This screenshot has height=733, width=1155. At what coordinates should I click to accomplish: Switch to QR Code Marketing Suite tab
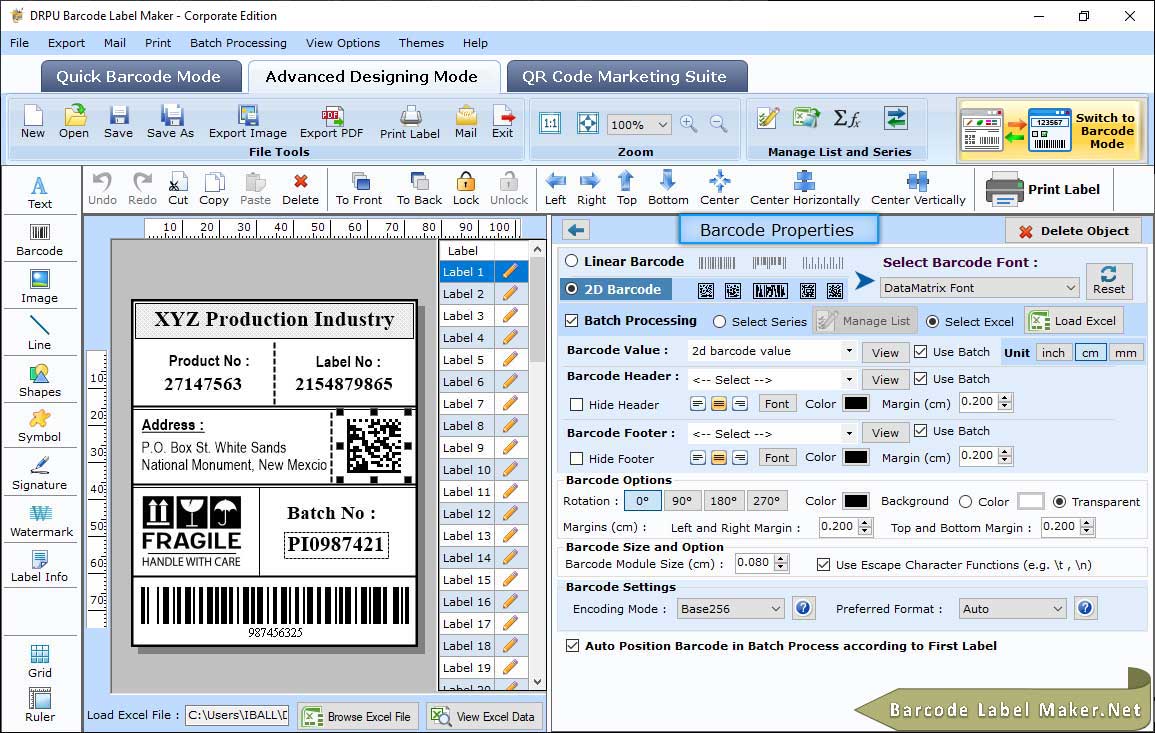point(625,77)
